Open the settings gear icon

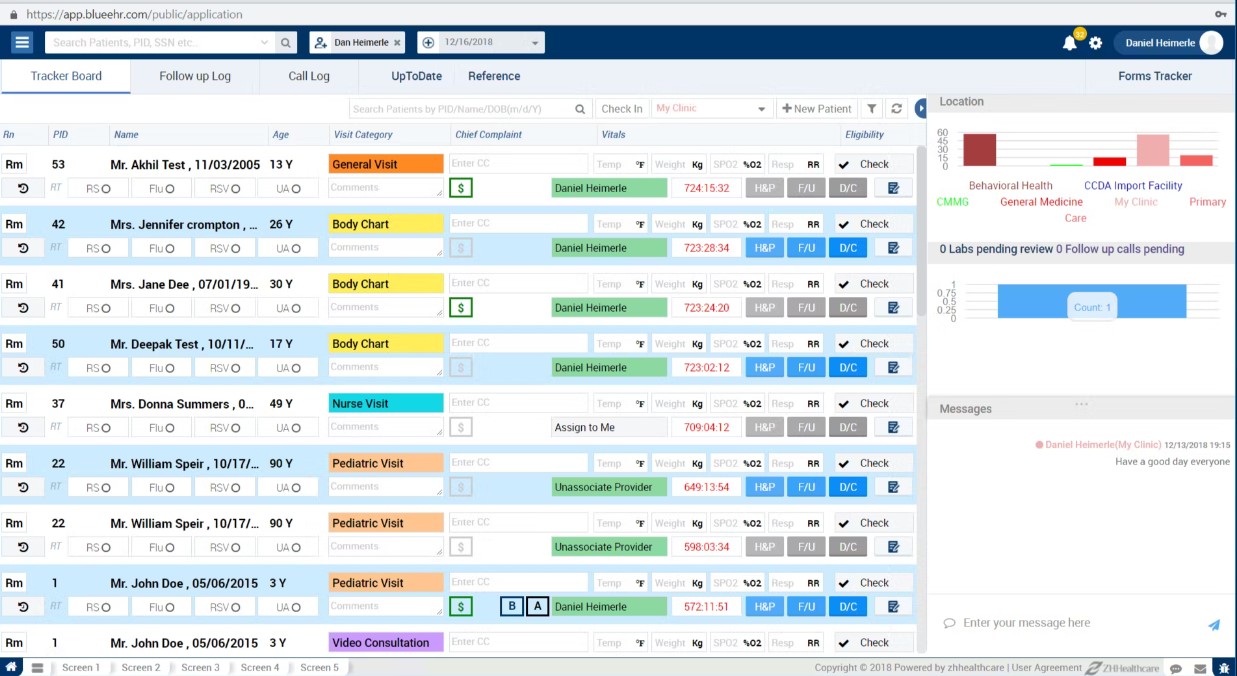pos(1096,43)
